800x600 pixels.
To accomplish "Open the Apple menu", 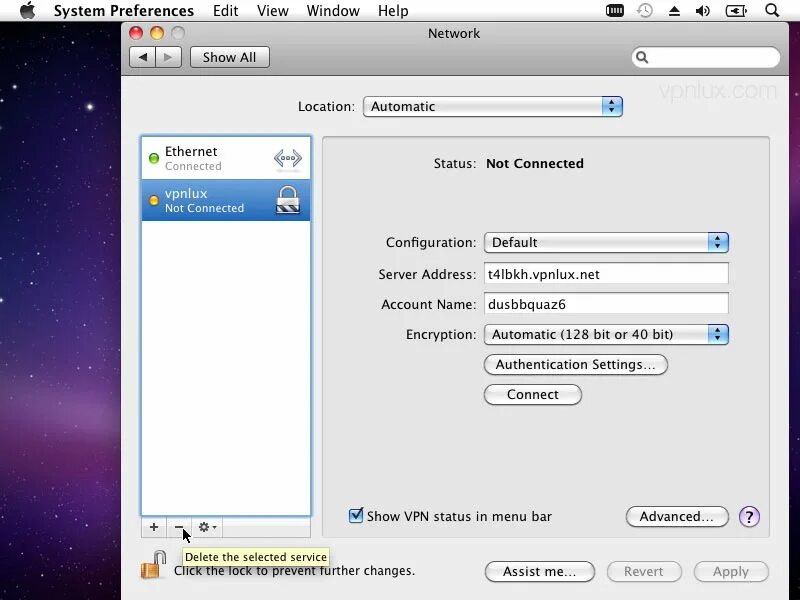I will 28,10.
